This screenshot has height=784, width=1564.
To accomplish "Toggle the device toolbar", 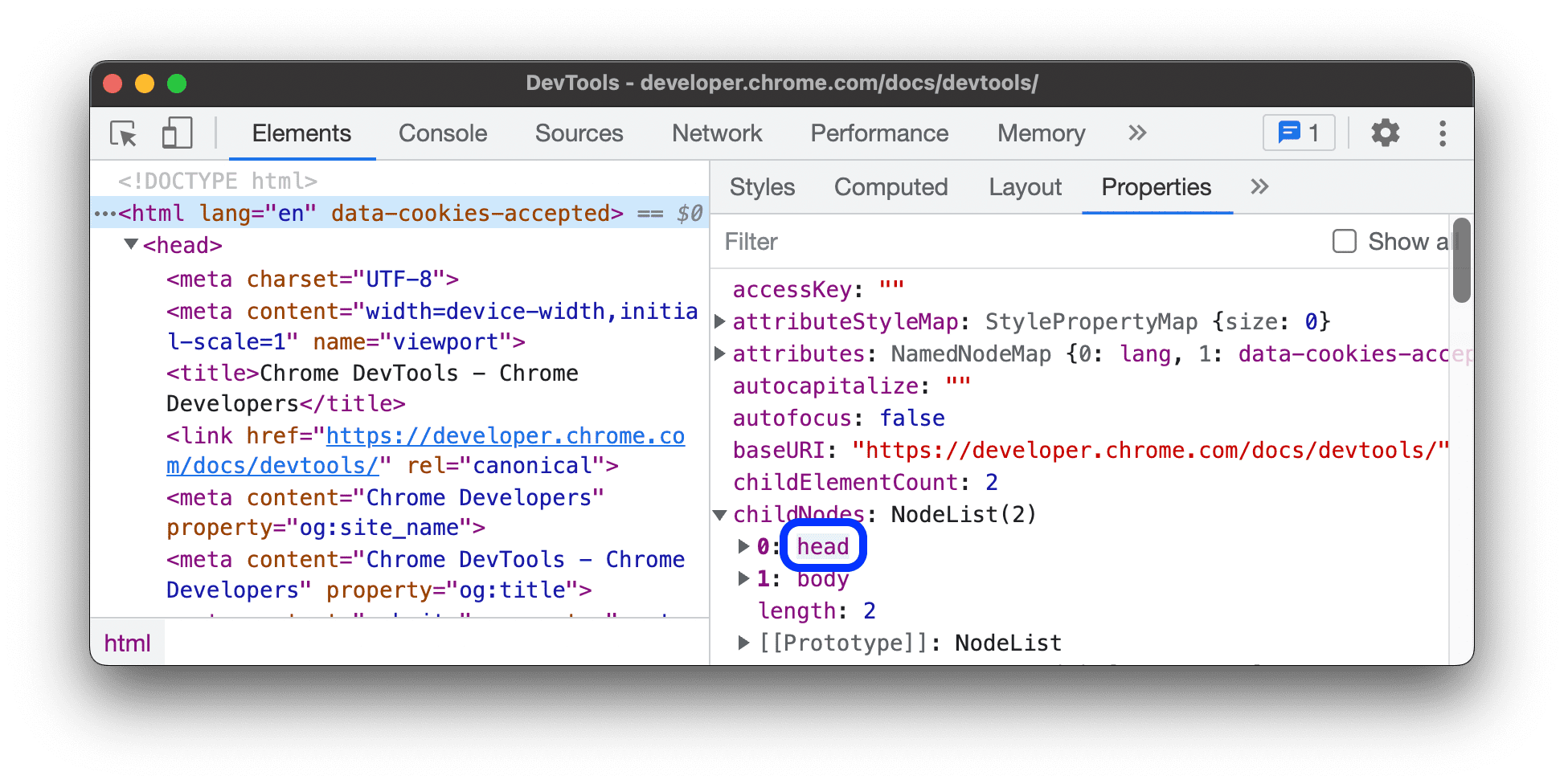I will pyautogui.click(x=177, y=133).
